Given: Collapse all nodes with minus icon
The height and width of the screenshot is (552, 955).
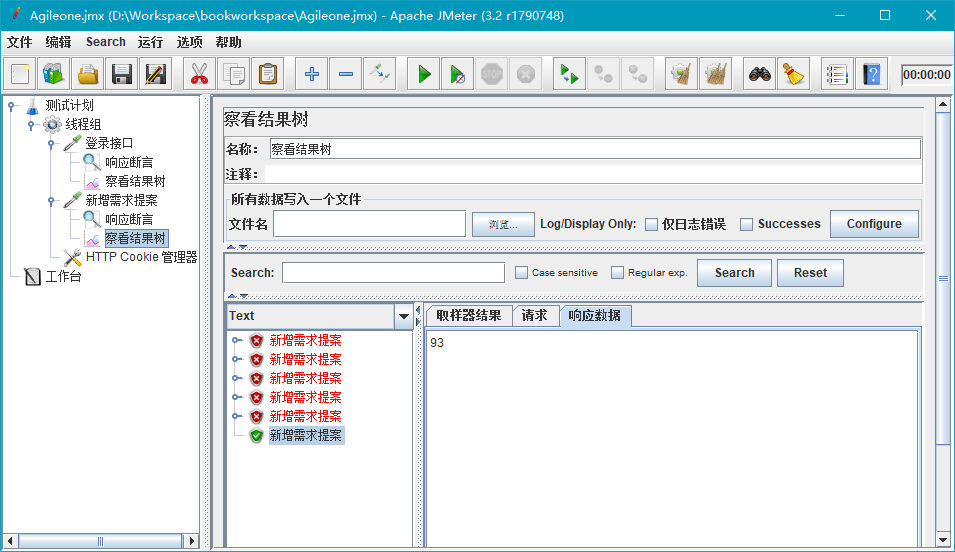Looking at the screenshot, I should click(345, 74).
